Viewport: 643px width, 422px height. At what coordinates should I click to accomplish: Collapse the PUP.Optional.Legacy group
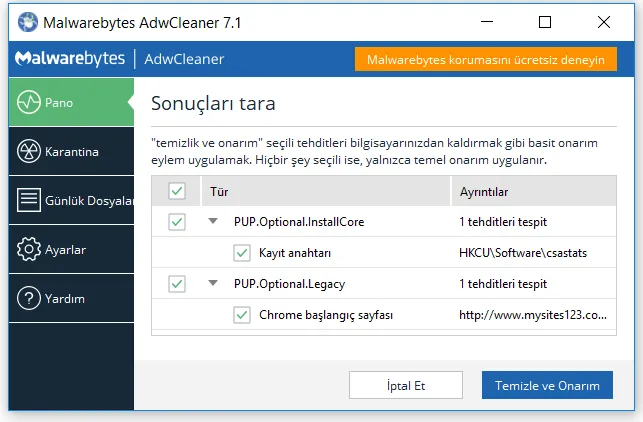tap(213, 284)
